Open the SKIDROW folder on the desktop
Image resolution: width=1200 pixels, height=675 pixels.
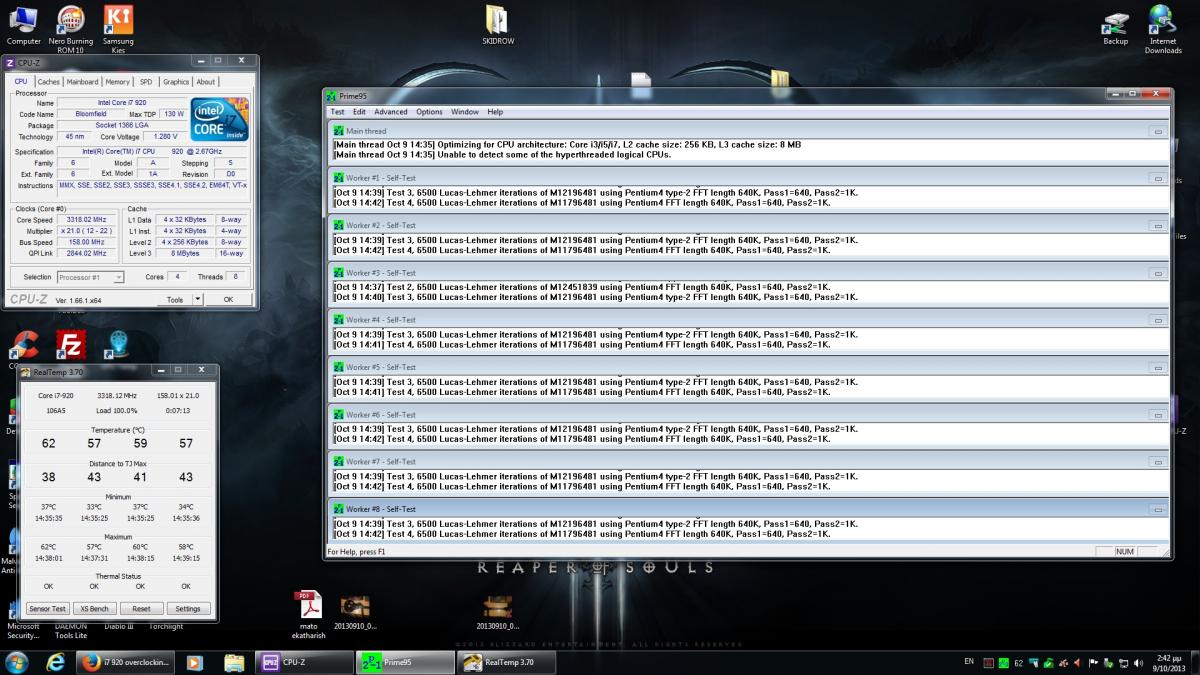(x=497, y=25)
